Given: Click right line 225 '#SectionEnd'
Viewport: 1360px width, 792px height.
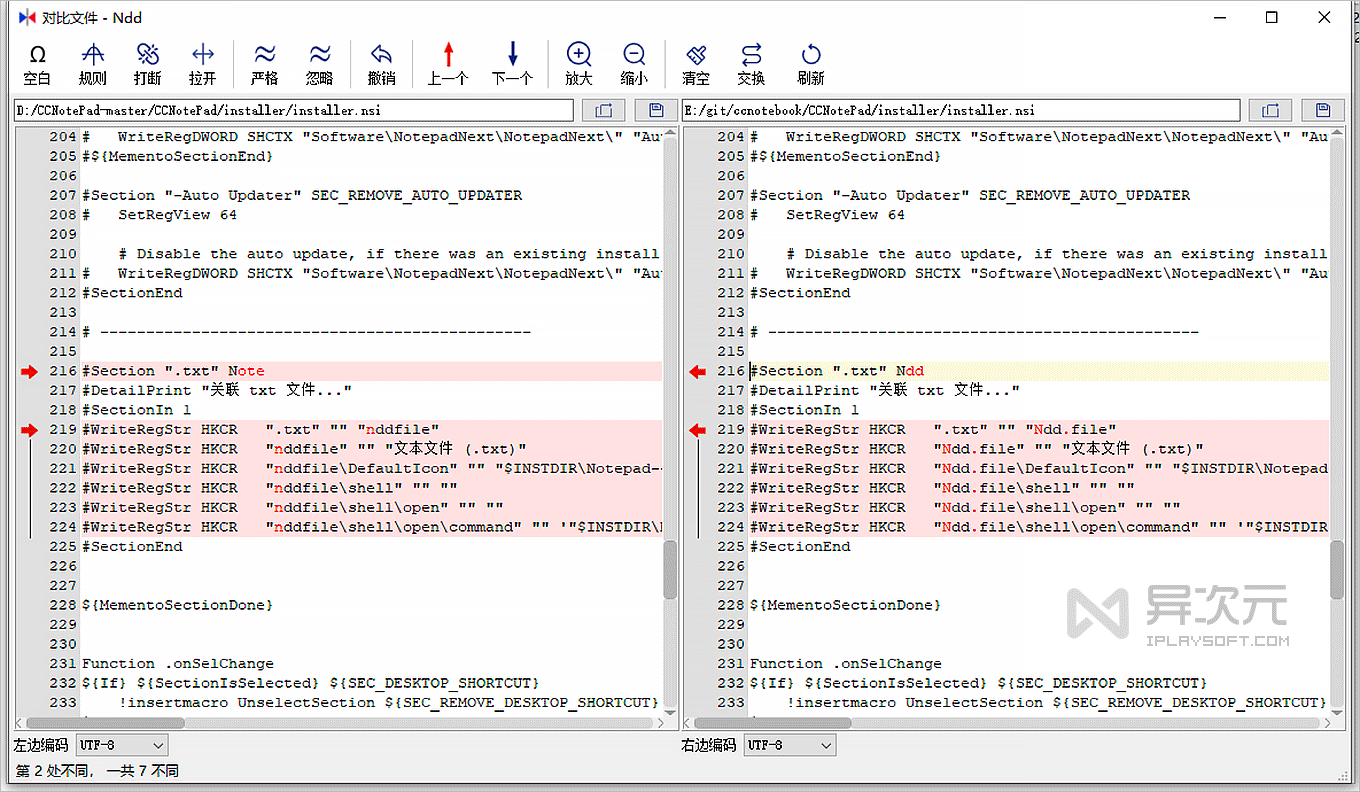Looking at the screenshot, I should point(800,547).
